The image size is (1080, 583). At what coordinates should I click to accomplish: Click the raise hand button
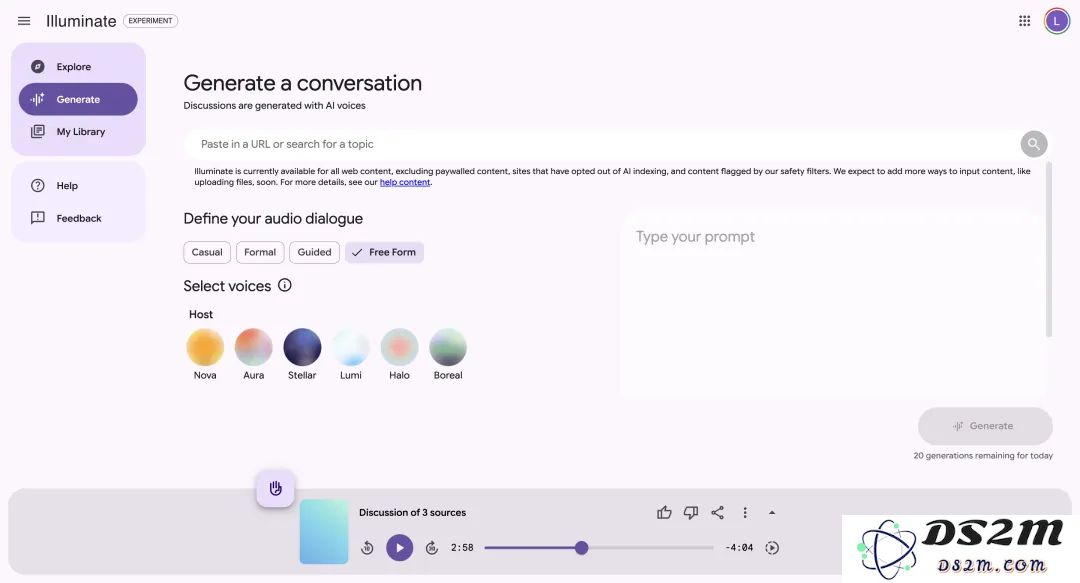tap(276, 488)
